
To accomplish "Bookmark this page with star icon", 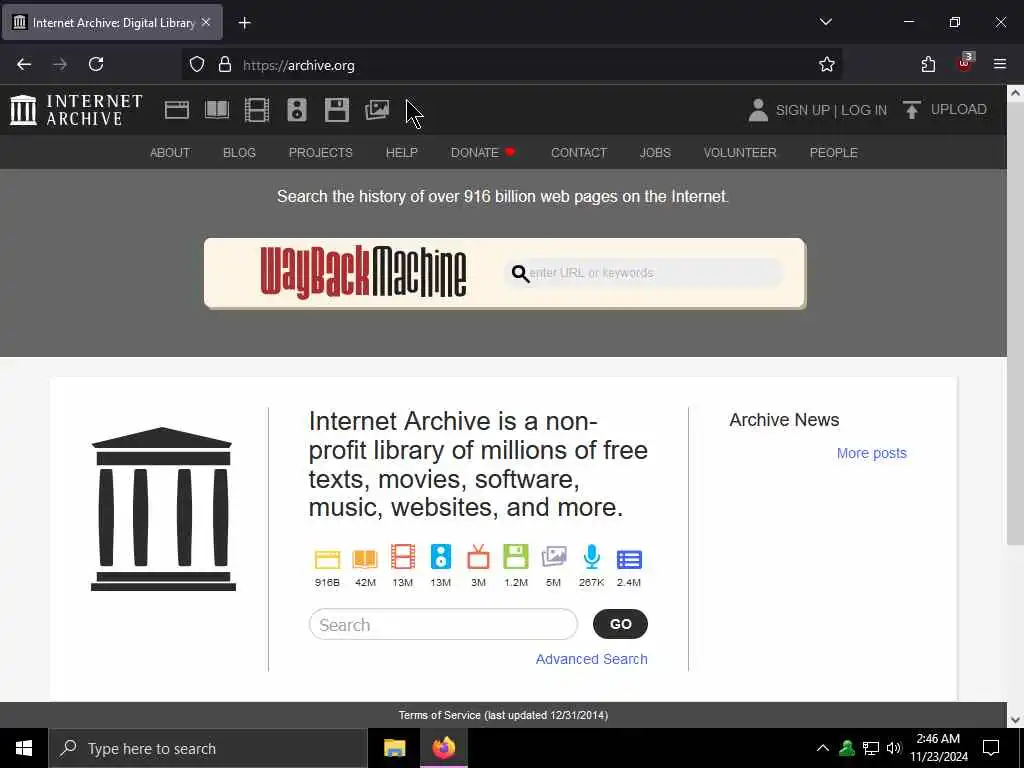I will click(x=826, y=64).
